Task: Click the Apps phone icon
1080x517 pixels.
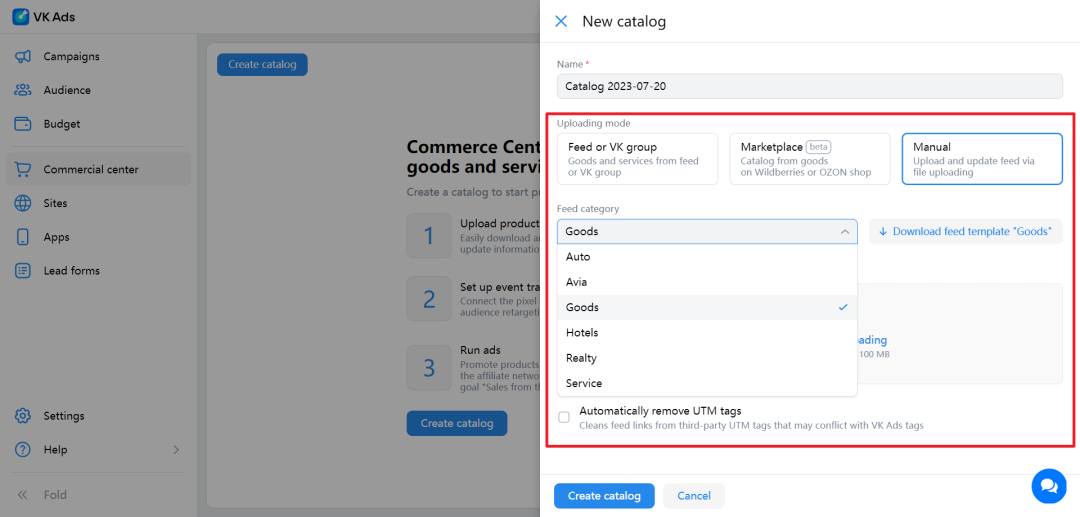Action: point(23,237)
